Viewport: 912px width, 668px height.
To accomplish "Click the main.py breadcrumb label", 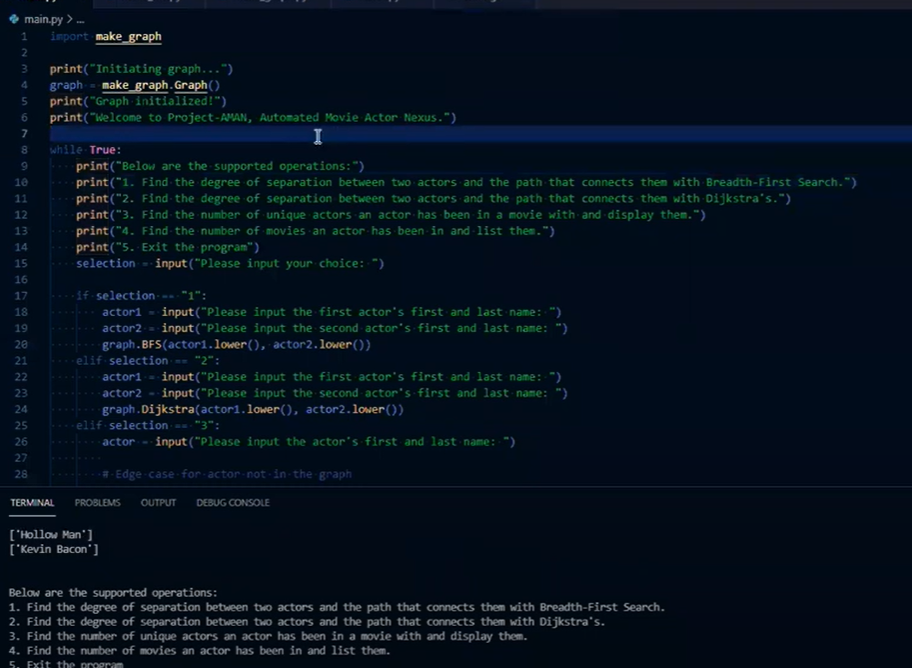I will click(x=44, y=19).
